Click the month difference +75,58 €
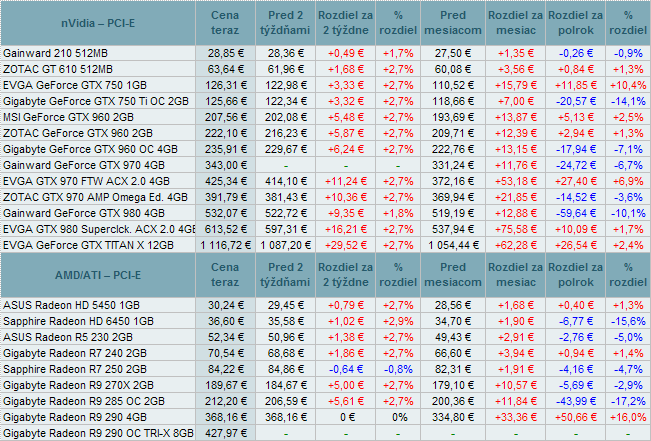 tap(516, 229)
